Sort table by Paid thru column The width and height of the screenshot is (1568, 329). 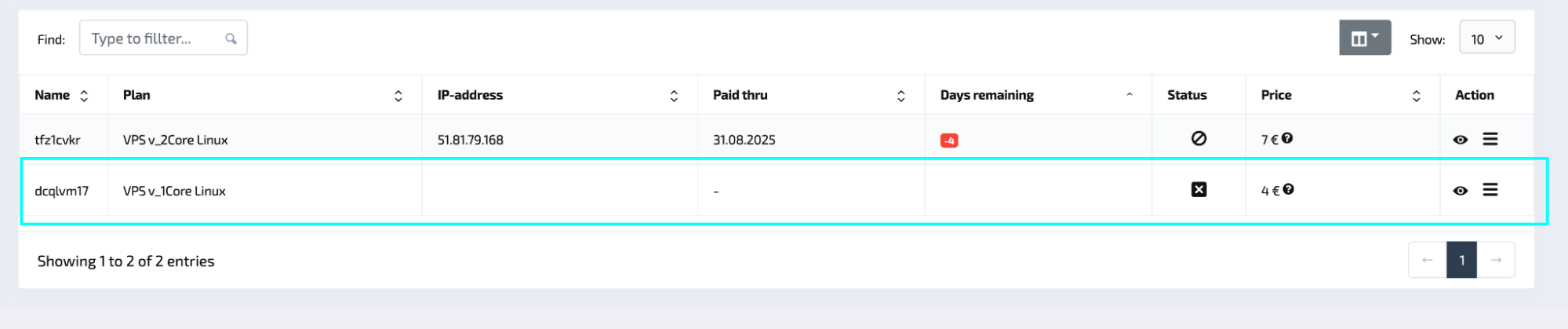pyautogui.click(x=901, y=96)
